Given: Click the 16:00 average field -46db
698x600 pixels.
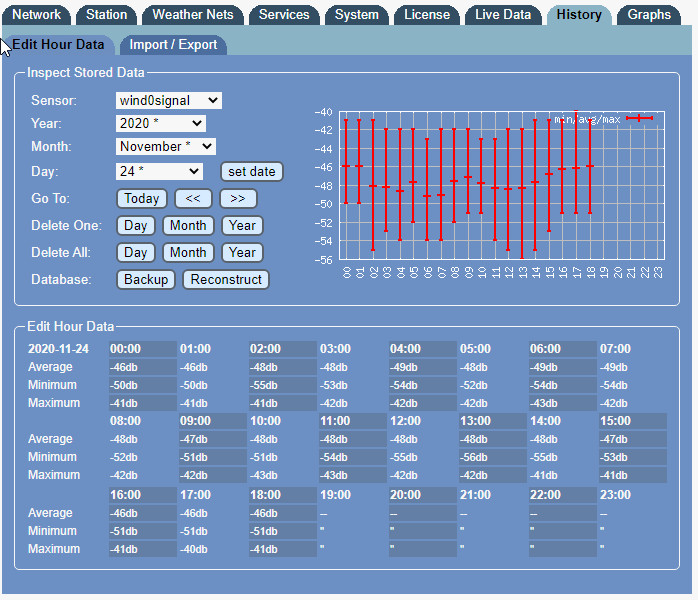Looking at the screenshot, I should pyautogui.click(x=142, y=513).
